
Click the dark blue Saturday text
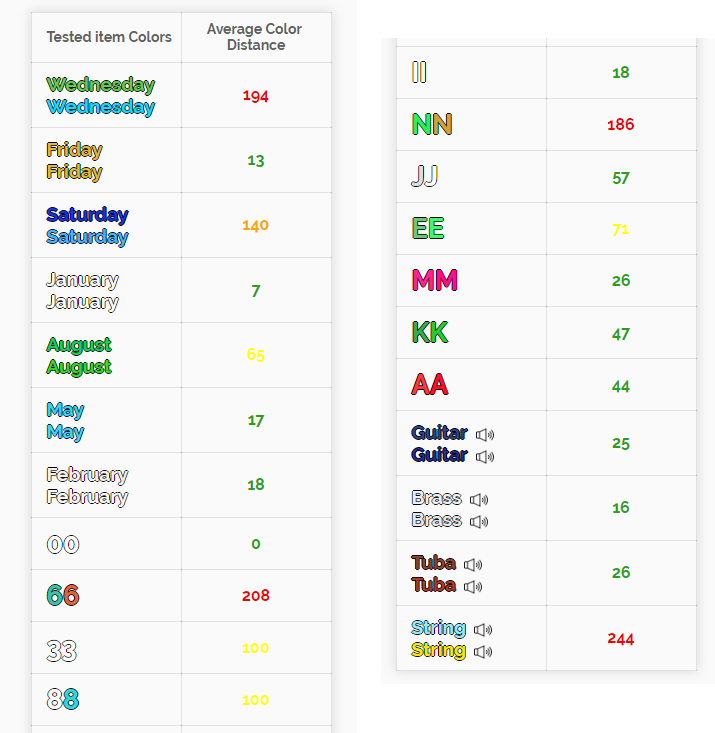87,215
